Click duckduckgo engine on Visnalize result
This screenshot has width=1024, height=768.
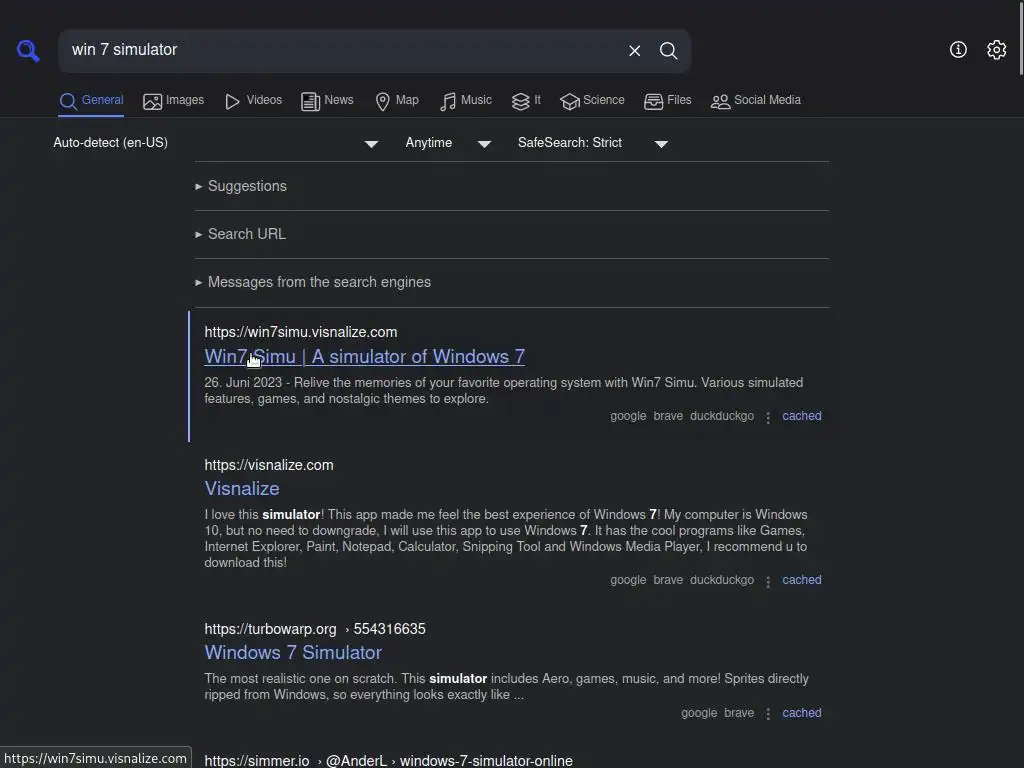click(722, 580)
